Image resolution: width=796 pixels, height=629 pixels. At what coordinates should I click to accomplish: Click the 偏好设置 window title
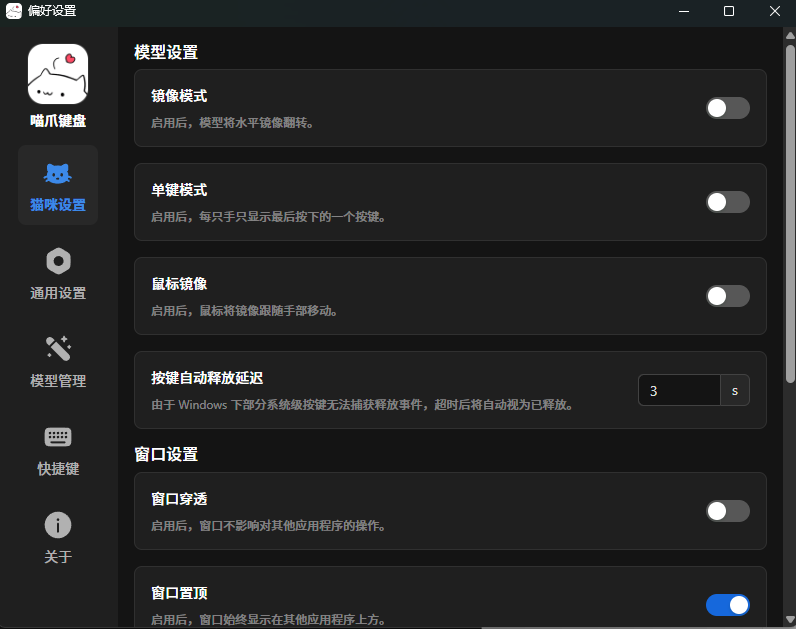52,11
